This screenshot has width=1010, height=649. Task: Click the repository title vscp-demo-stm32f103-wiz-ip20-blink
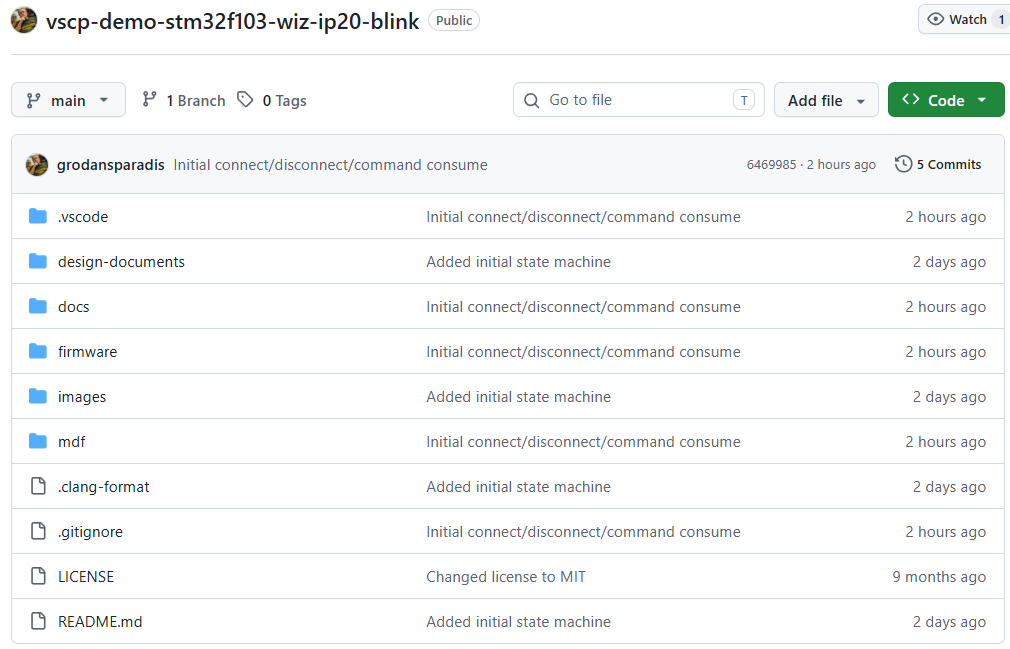click(233, 21)
